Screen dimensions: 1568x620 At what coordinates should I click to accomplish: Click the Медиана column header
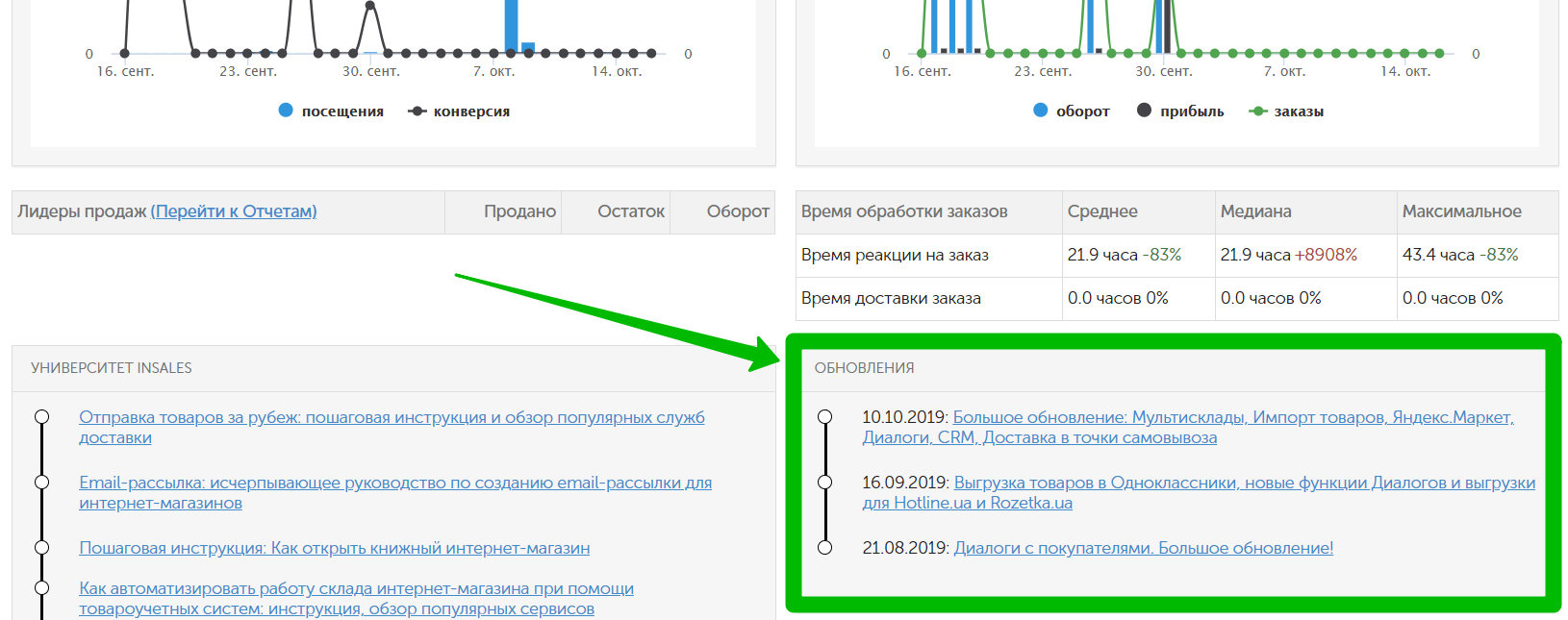1306,212
